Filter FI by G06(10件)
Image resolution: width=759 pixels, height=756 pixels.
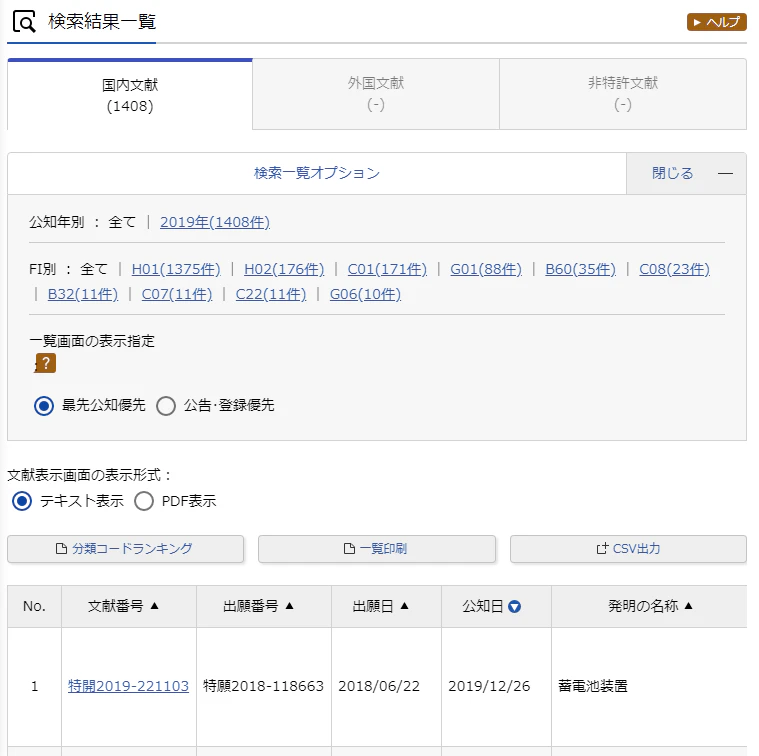365,294
